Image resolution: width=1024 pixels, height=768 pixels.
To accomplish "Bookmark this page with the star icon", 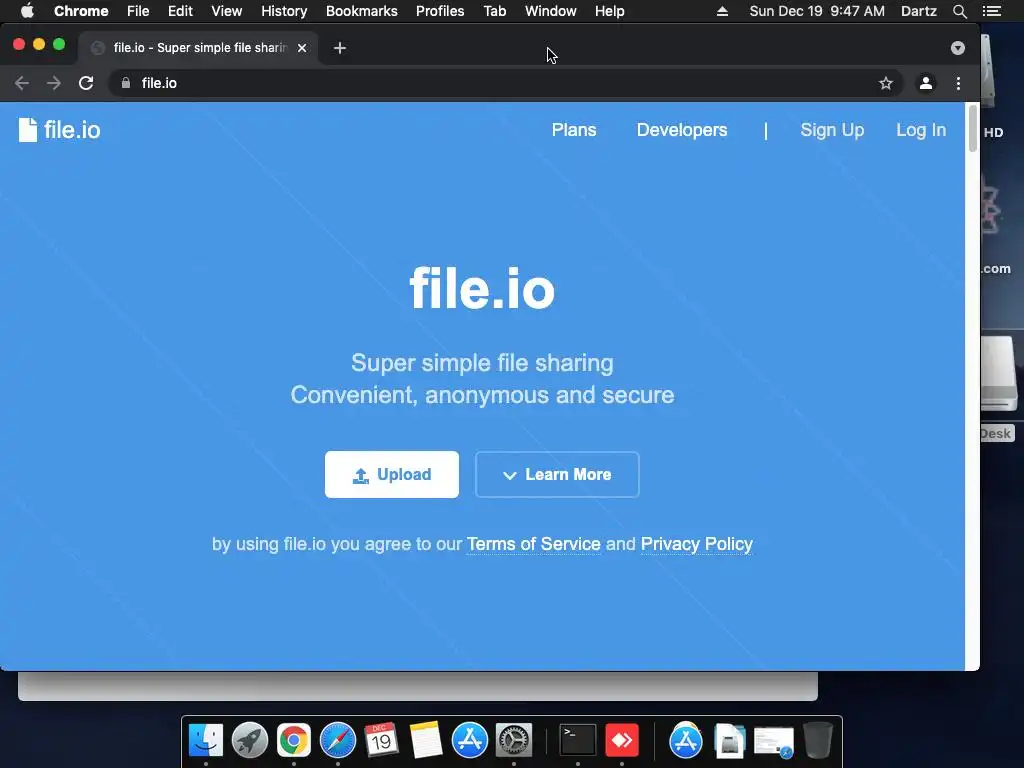I will tap(886, 83).
